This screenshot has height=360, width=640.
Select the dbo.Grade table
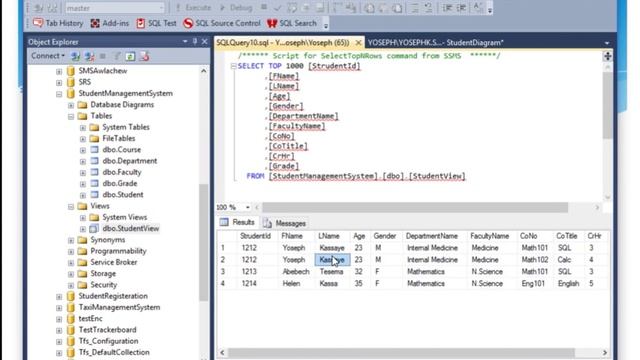point(120,183)
